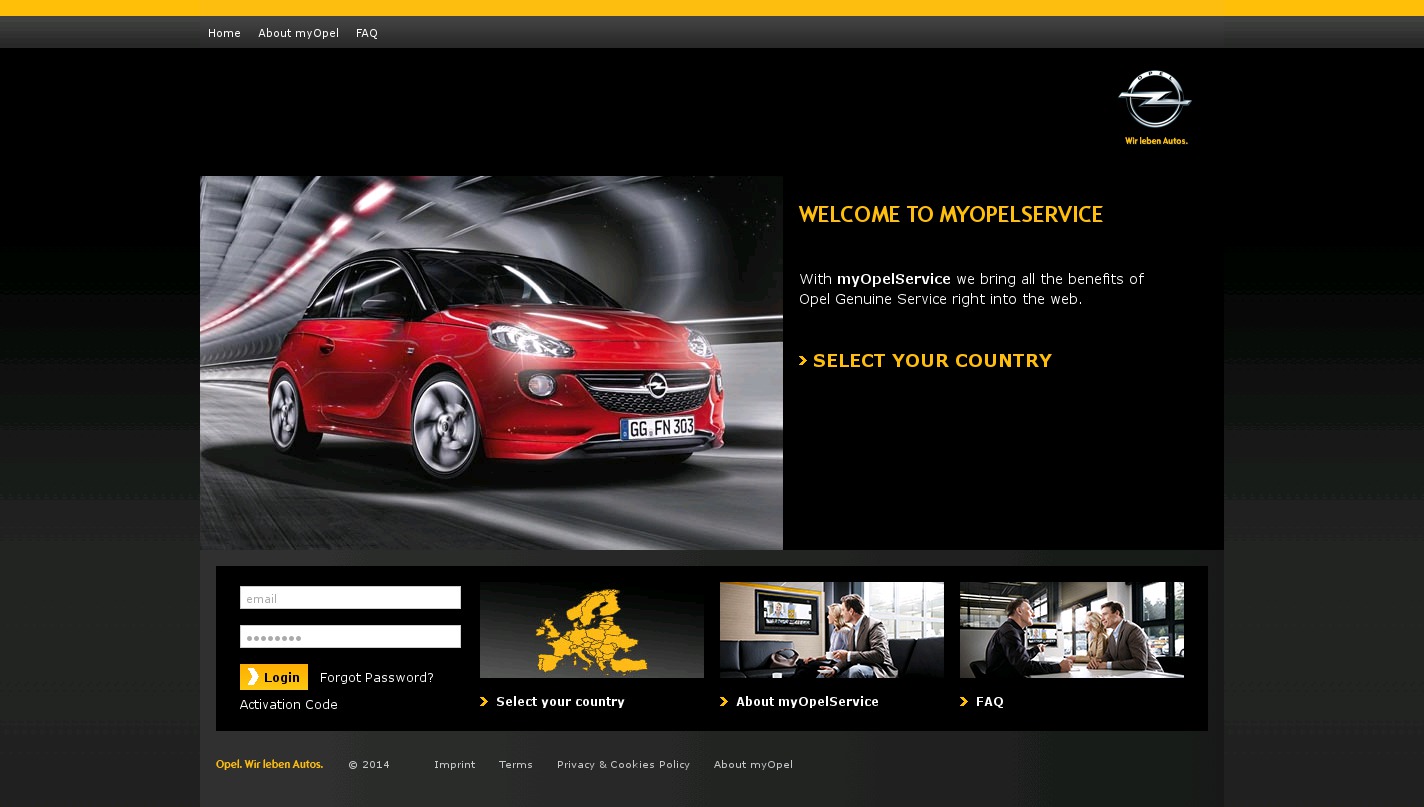Go to FAQ in top navigation bar
This screenshot has width=1424, height=807.
coord(367,33)
